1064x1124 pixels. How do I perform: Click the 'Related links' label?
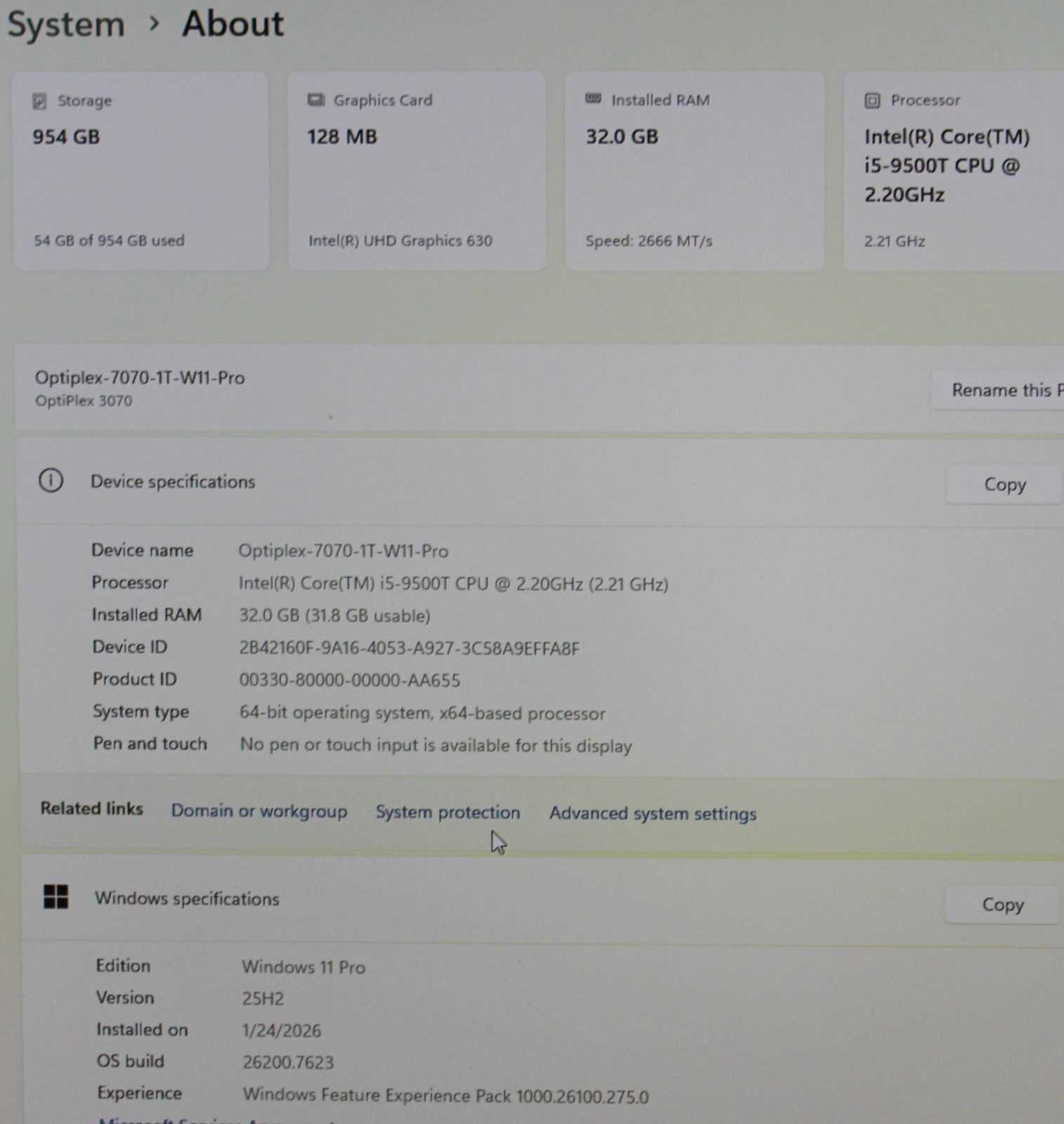coord(91,809)
